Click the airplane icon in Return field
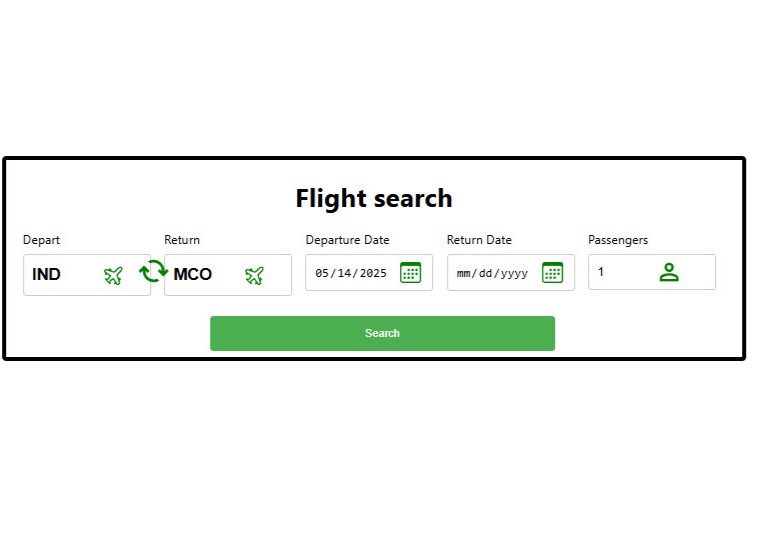The image size is (759, 542). coord(254,275)
